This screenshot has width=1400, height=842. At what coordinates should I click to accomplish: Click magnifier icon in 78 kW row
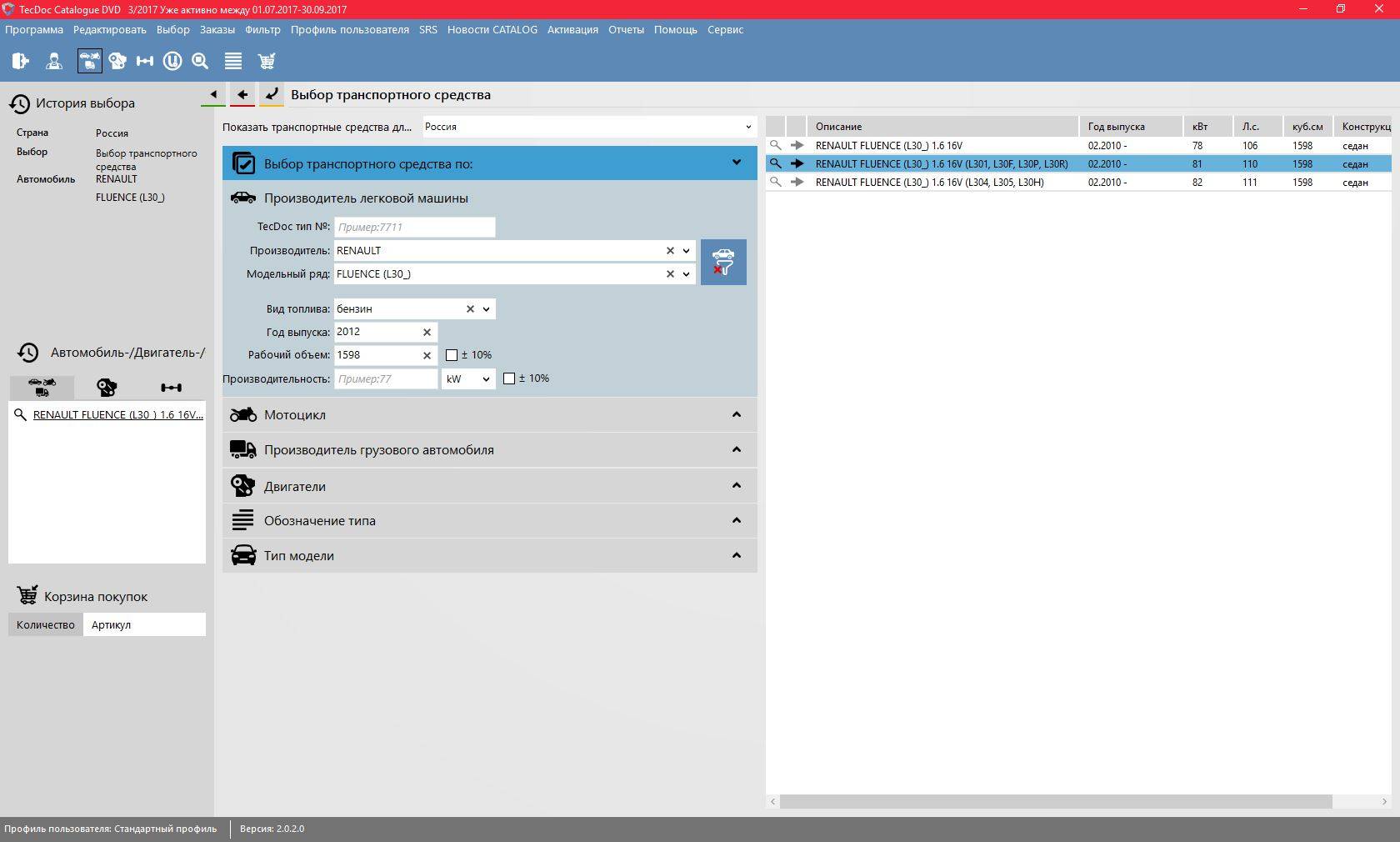pyautogui.click(x=776, y=145)
